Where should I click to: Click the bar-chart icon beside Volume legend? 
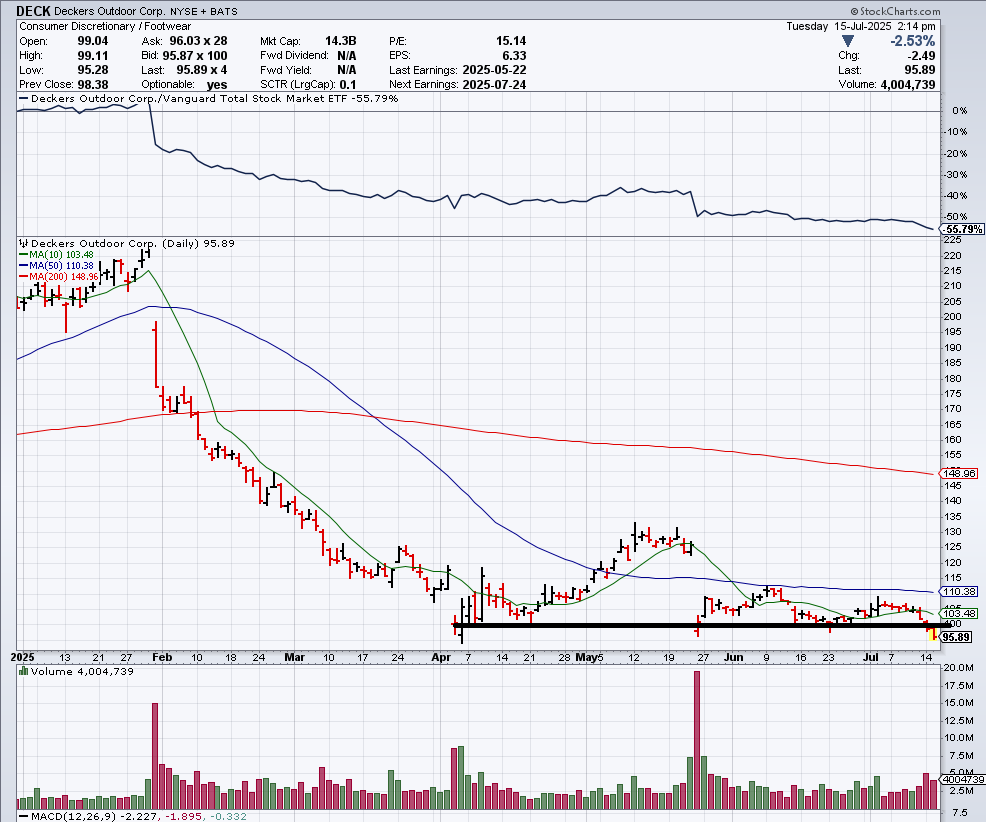[x=23, y=671]
